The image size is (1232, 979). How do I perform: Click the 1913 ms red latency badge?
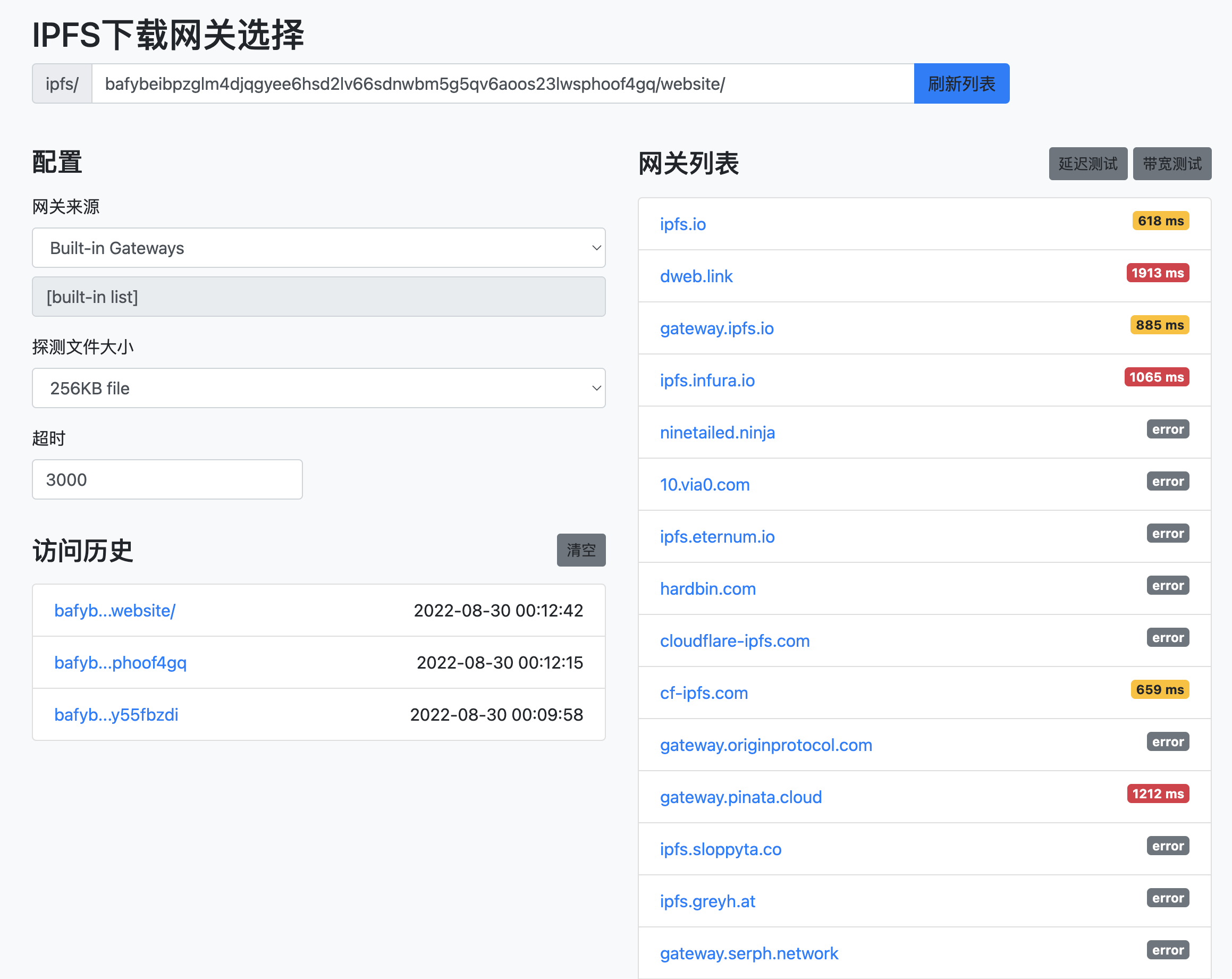coord(1157,273)
